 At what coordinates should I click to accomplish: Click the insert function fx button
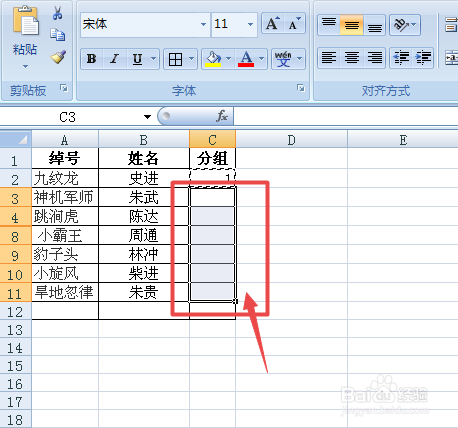tap(222, 116)
